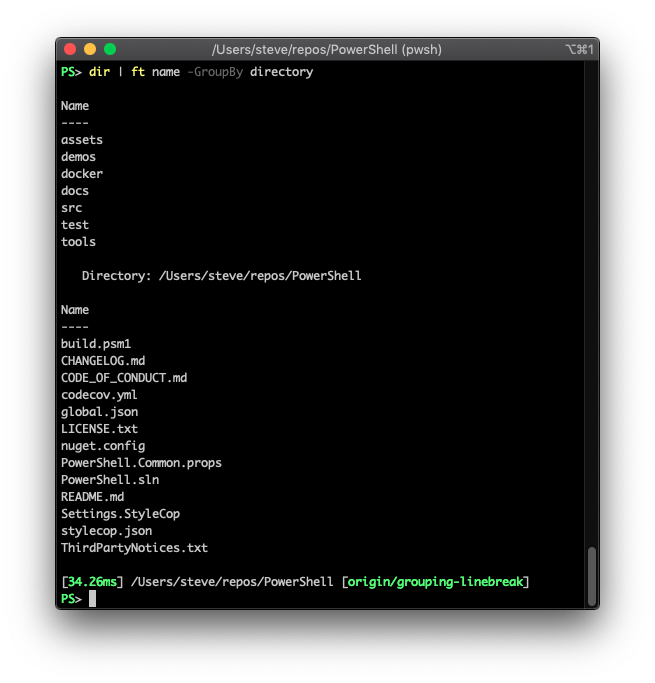This screenshot has height=683, width=655.
Task: Select the PowerShell.Common.props file name
Action: [141, 463]
